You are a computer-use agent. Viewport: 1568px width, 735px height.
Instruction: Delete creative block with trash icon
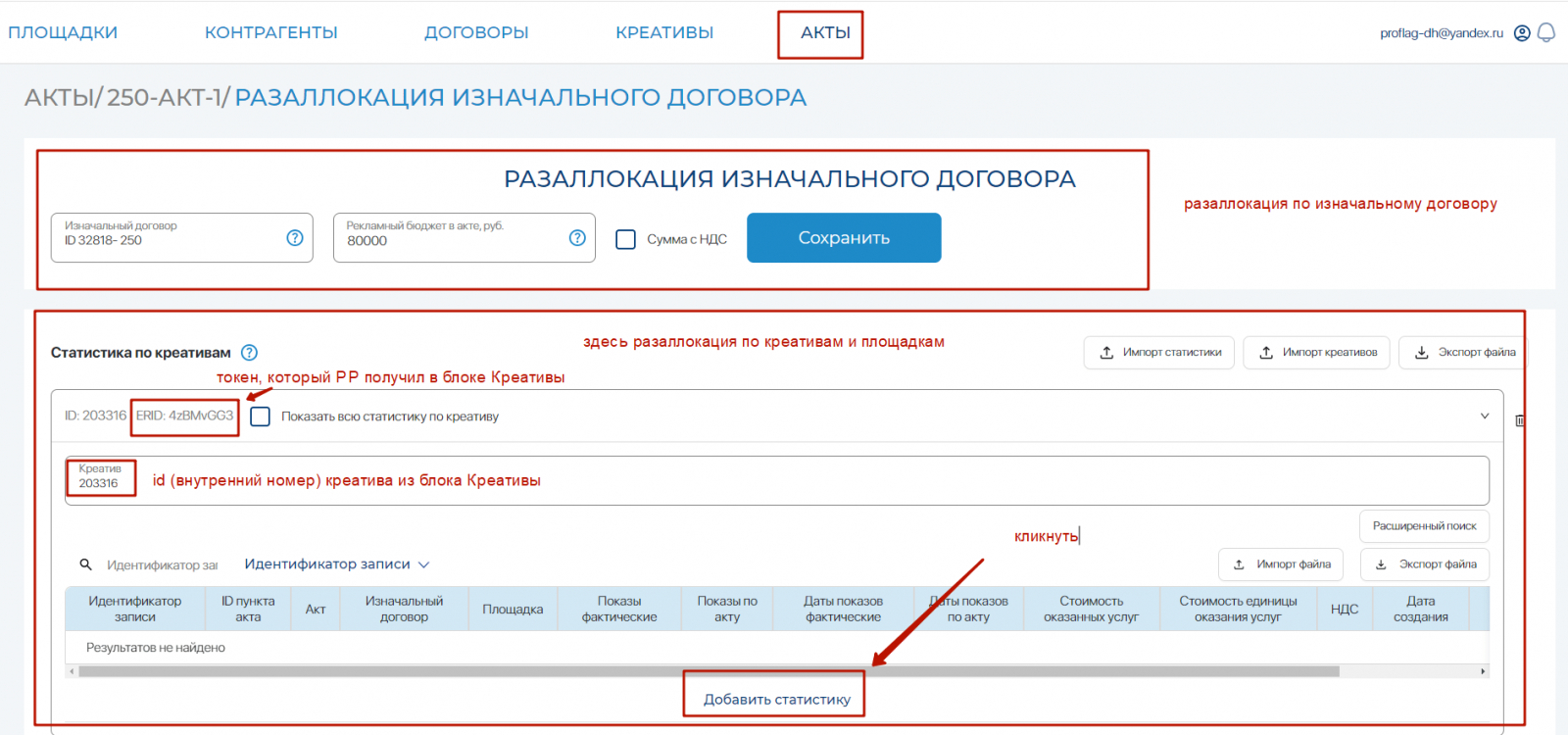click(1520, 420)
